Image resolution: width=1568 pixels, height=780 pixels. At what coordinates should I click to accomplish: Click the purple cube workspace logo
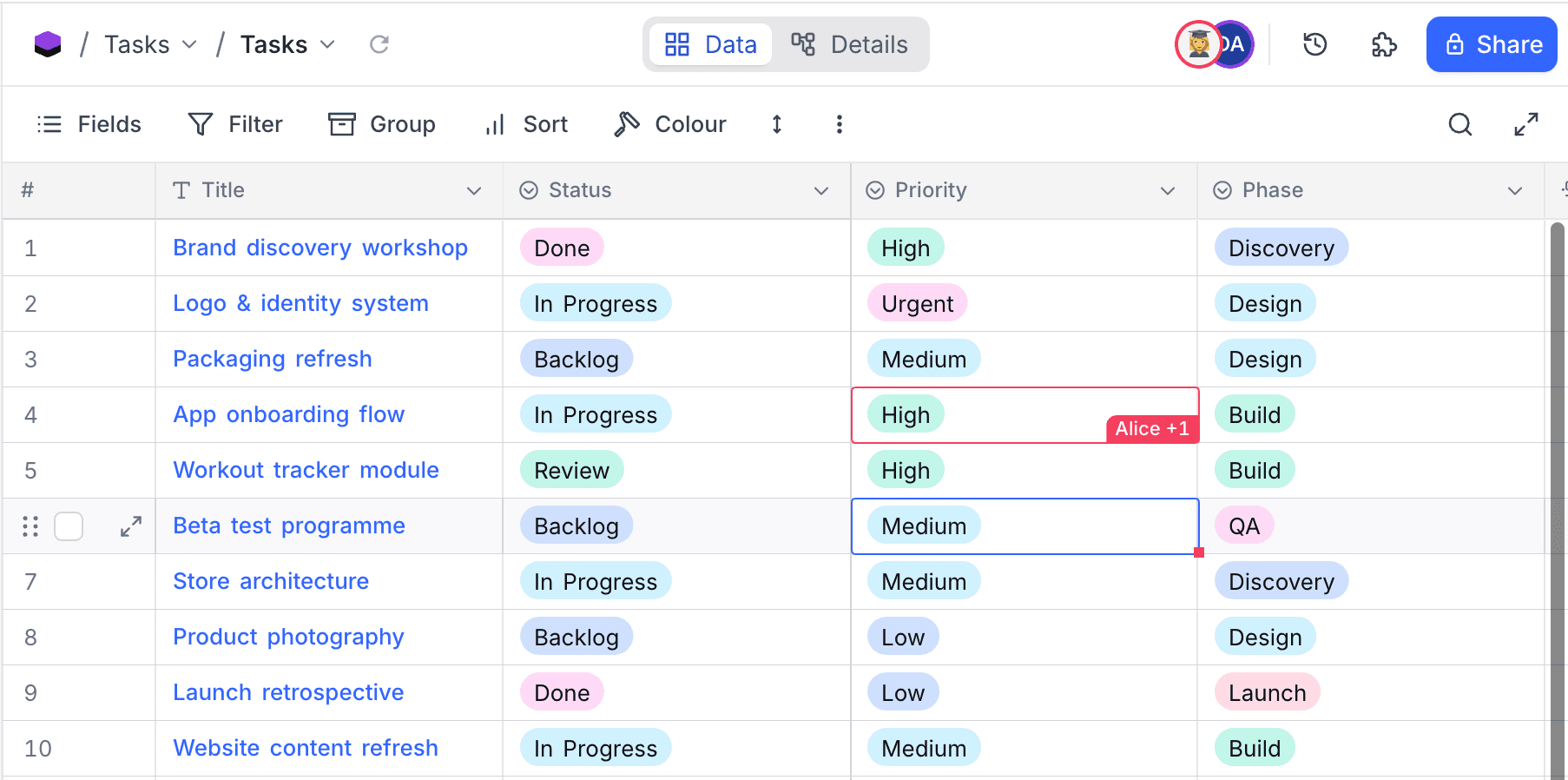click(48, 44)
